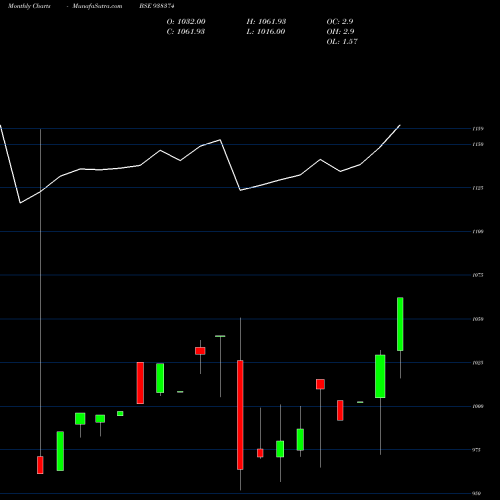Viewport: 500px width, 500px height.
Task: Click the "OC: 2.9" statistic
Action: tap(340, 22)
